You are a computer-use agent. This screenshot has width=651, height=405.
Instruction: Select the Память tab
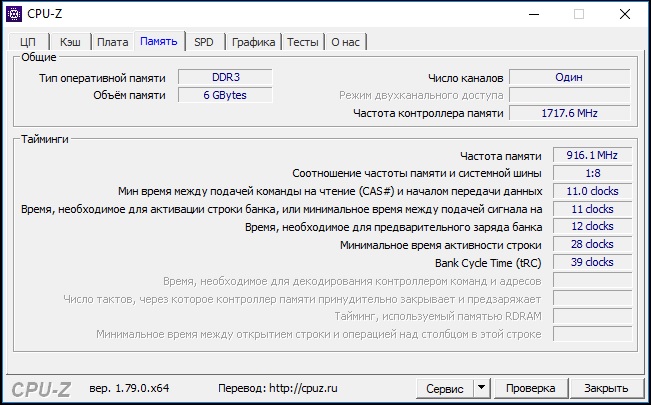click(159, 41)
